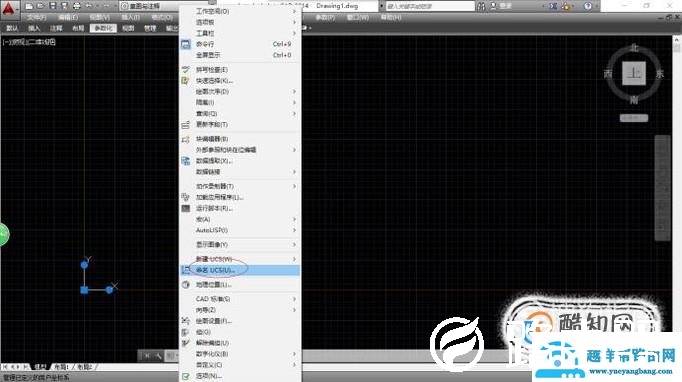This screenshot has height=382, width=682.
Task: Click the 命令行 icon in menu
Action: [186, 44]
